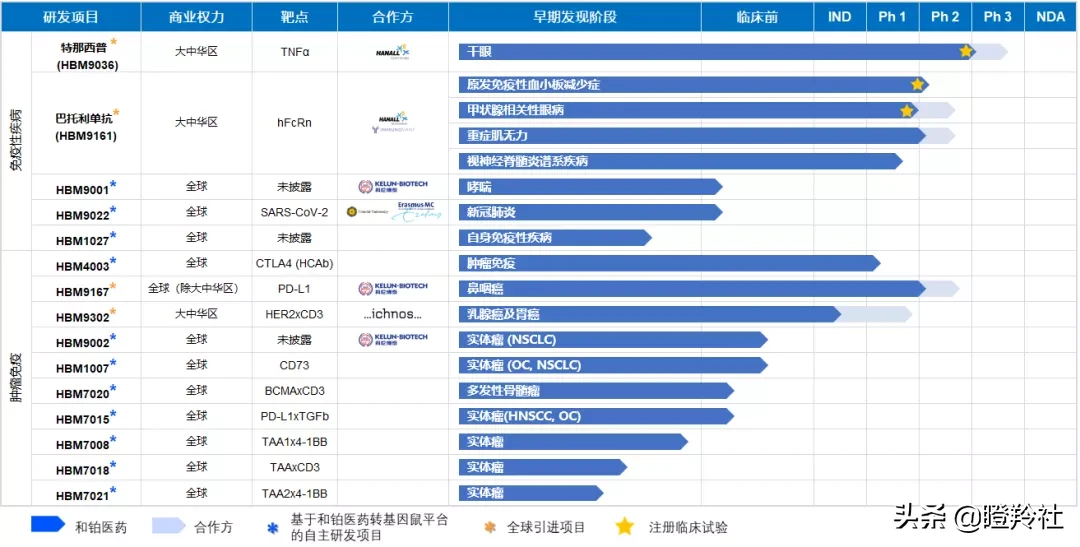
Task: Click the 多发性骨髓瘤 progress bar
Action: (x=596, y=391)
